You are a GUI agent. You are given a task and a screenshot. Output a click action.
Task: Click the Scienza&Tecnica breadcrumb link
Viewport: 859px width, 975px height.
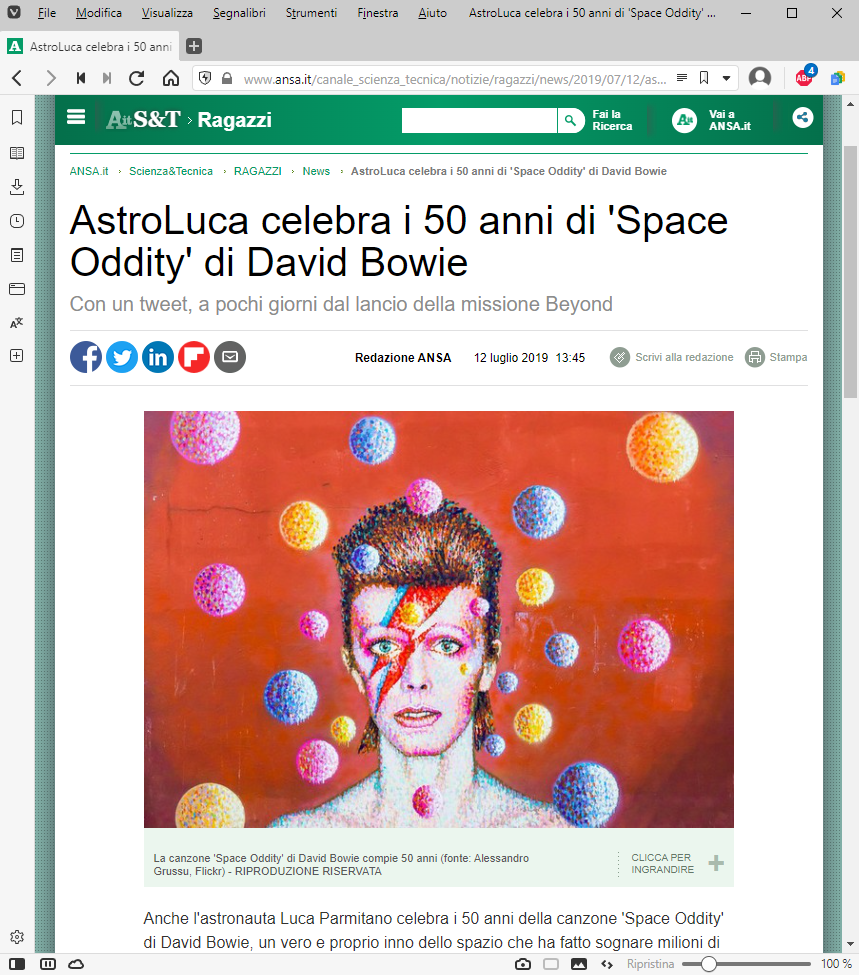[170, 171]
